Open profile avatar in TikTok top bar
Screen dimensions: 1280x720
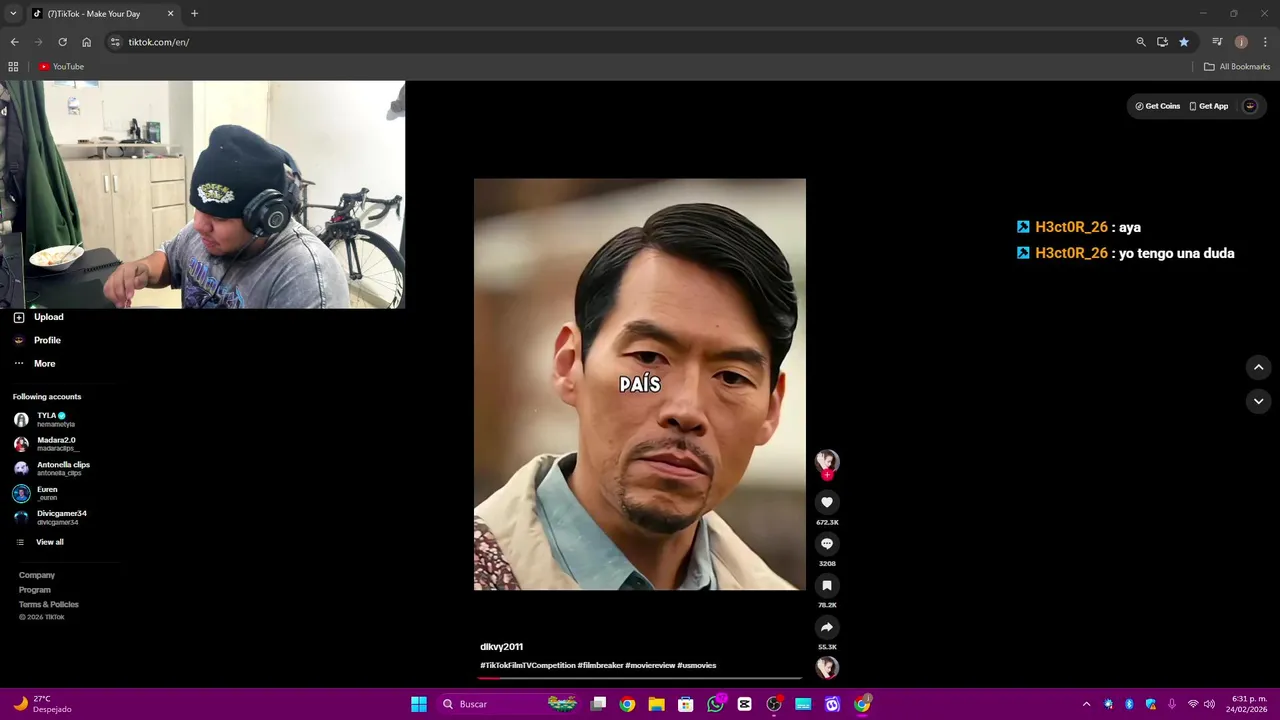[x=1250, y=106]
